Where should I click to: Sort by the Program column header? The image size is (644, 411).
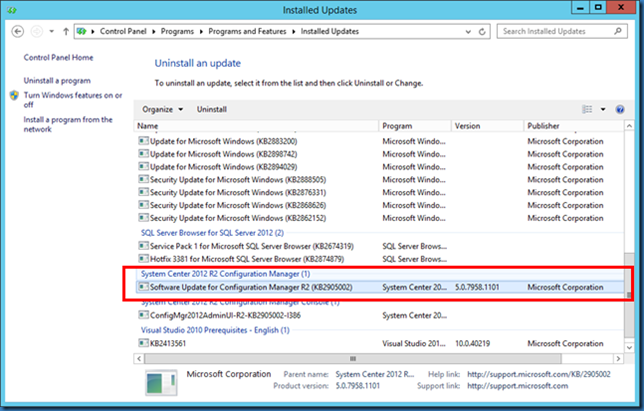coord(415,126)
